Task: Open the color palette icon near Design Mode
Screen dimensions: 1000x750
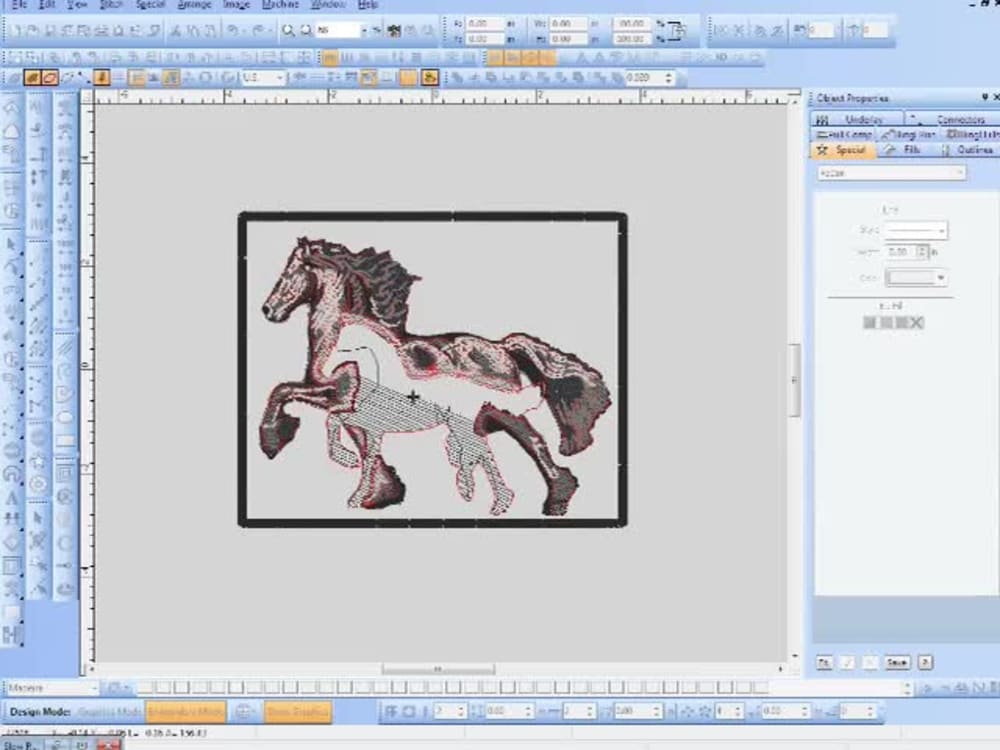Action: [245, 712]
